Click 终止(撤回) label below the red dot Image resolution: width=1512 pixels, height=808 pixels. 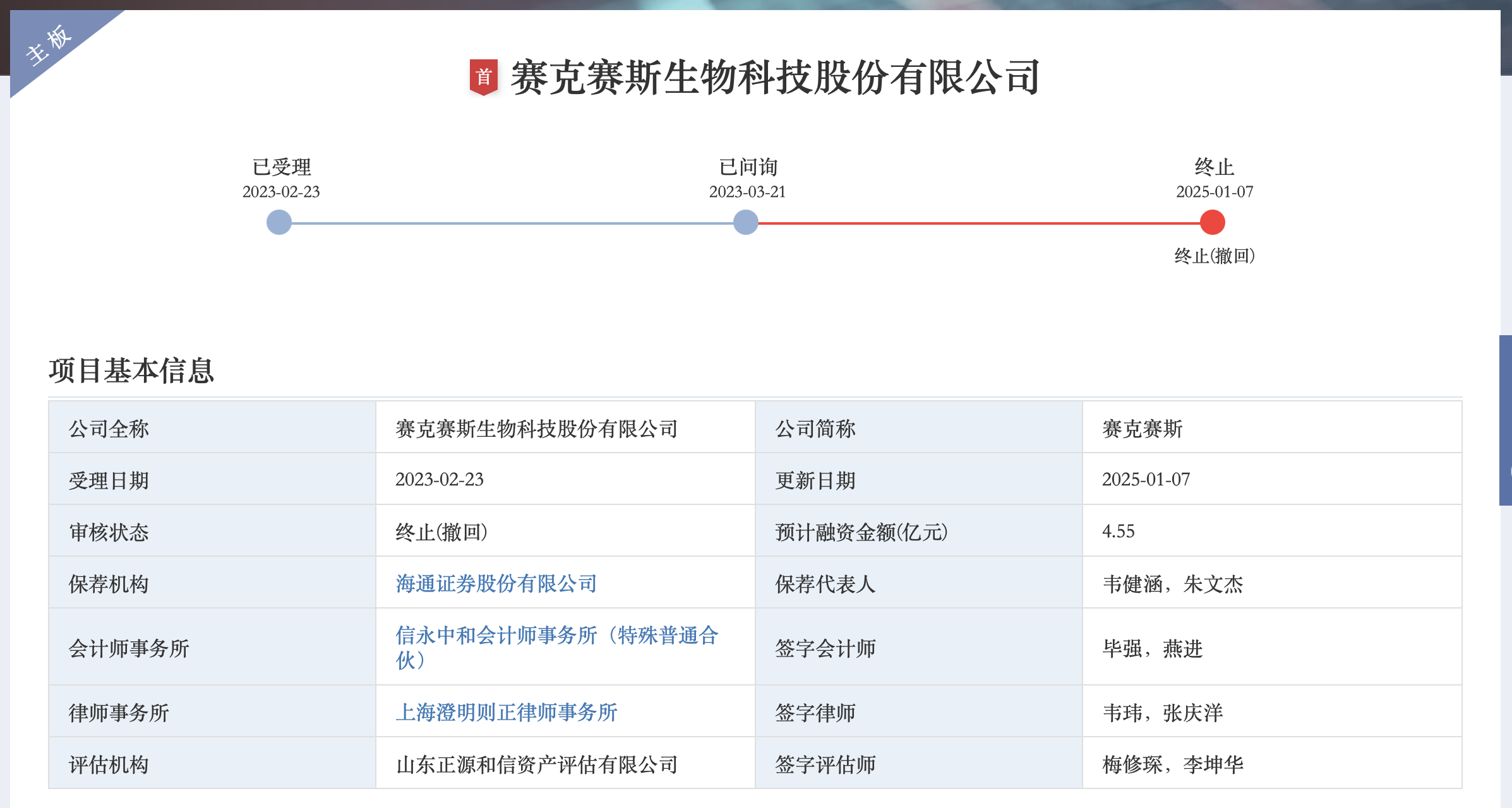pyautogui.click(x=1214, y=256)
